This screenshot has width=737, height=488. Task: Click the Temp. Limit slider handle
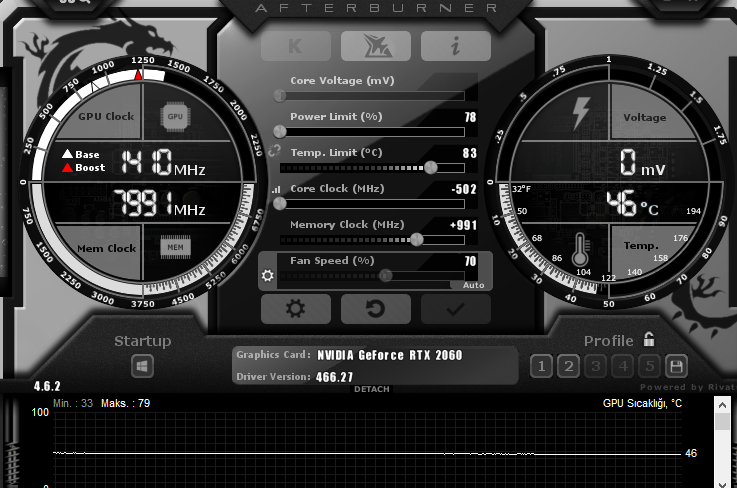coord(431,168)
